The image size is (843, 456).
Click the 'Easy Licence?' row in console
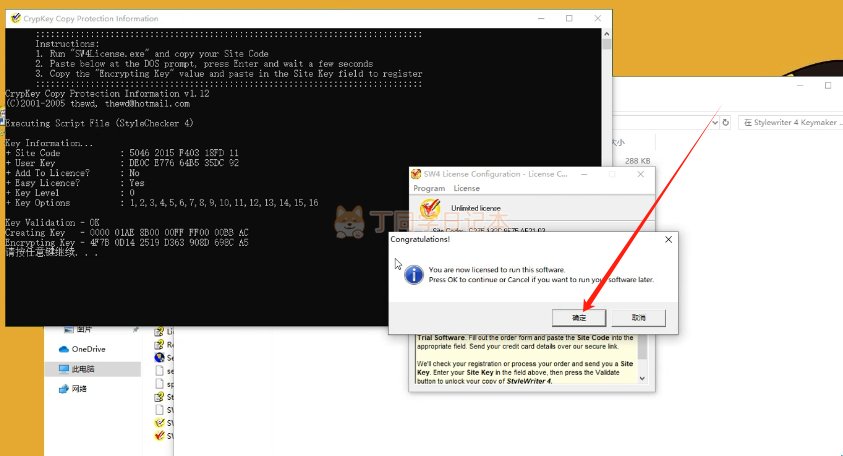[x=75, y=183]
